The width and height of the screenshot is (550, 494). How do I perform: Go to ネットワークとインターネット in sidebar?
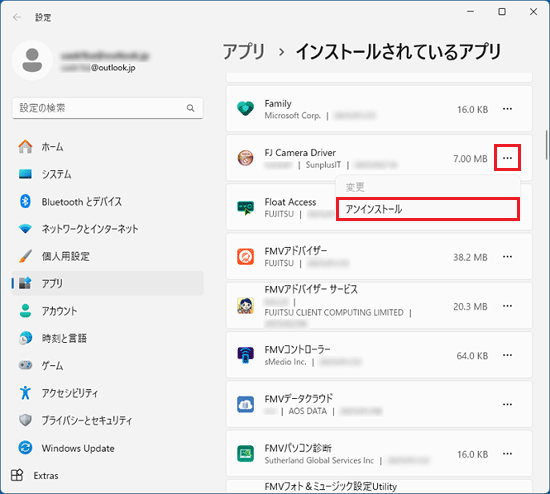[90, 229]
